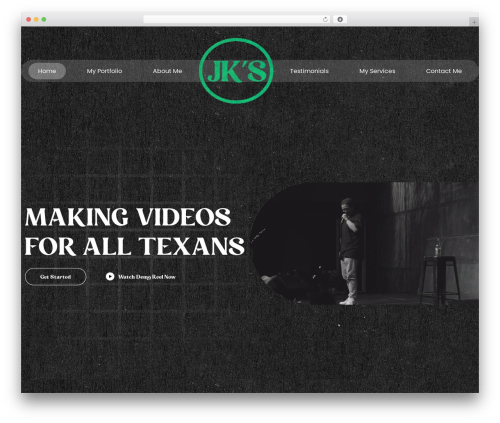Image resolution: width=500 pixels, height=423 pixels.
Task: Open the About Me page
Action: coord(167,71)
